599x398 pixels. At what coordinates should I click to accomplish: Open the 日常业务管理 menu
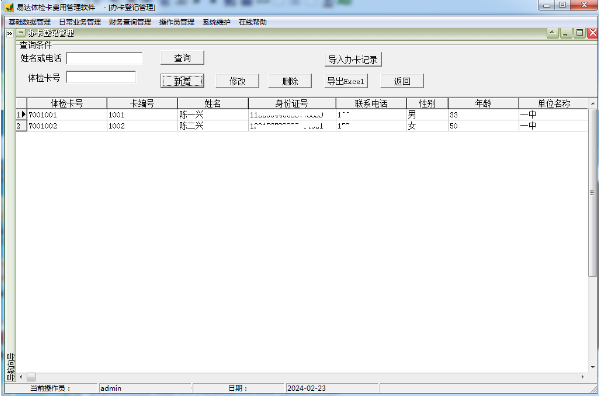[80, 22]
